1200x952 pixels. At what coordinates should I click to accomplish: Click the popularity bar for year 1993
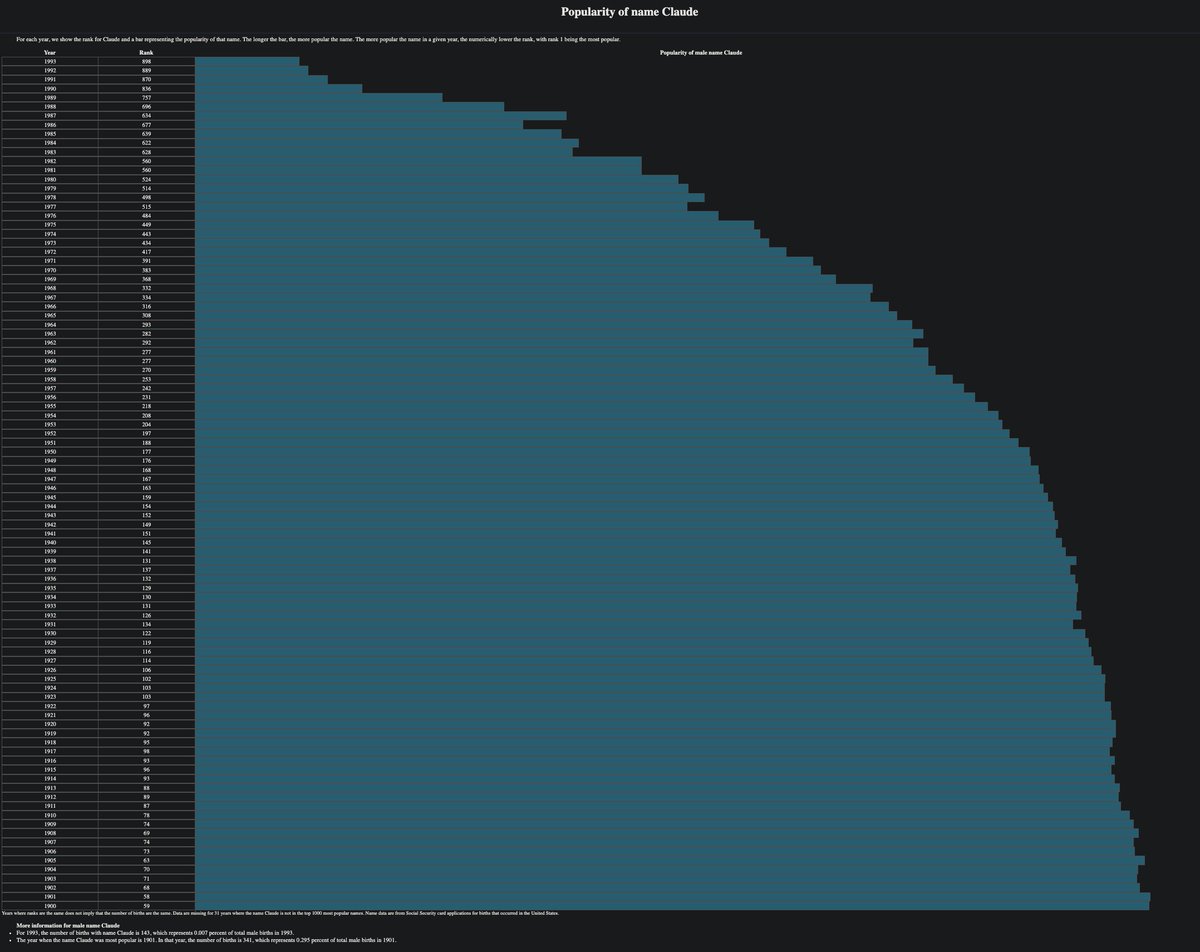(x=247, y=61)
